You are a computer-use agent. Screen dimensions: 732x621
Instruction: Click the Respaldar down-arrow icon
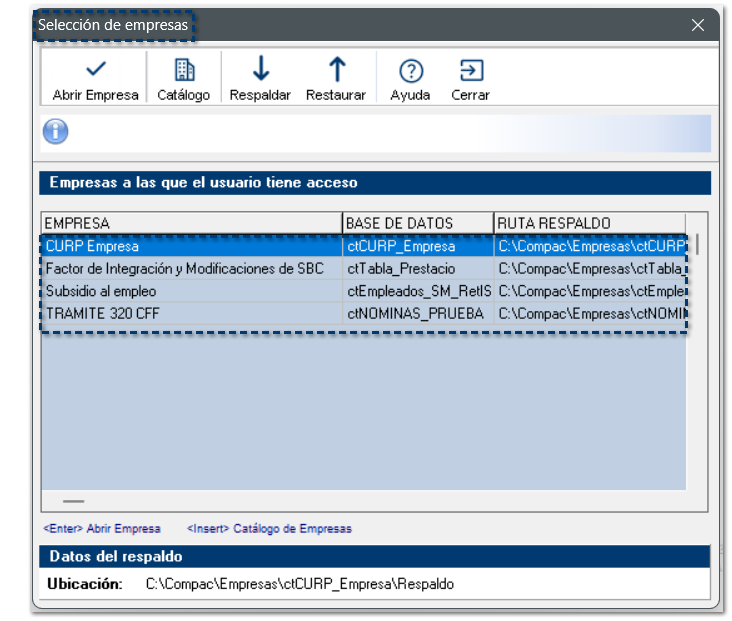point(260,69)
